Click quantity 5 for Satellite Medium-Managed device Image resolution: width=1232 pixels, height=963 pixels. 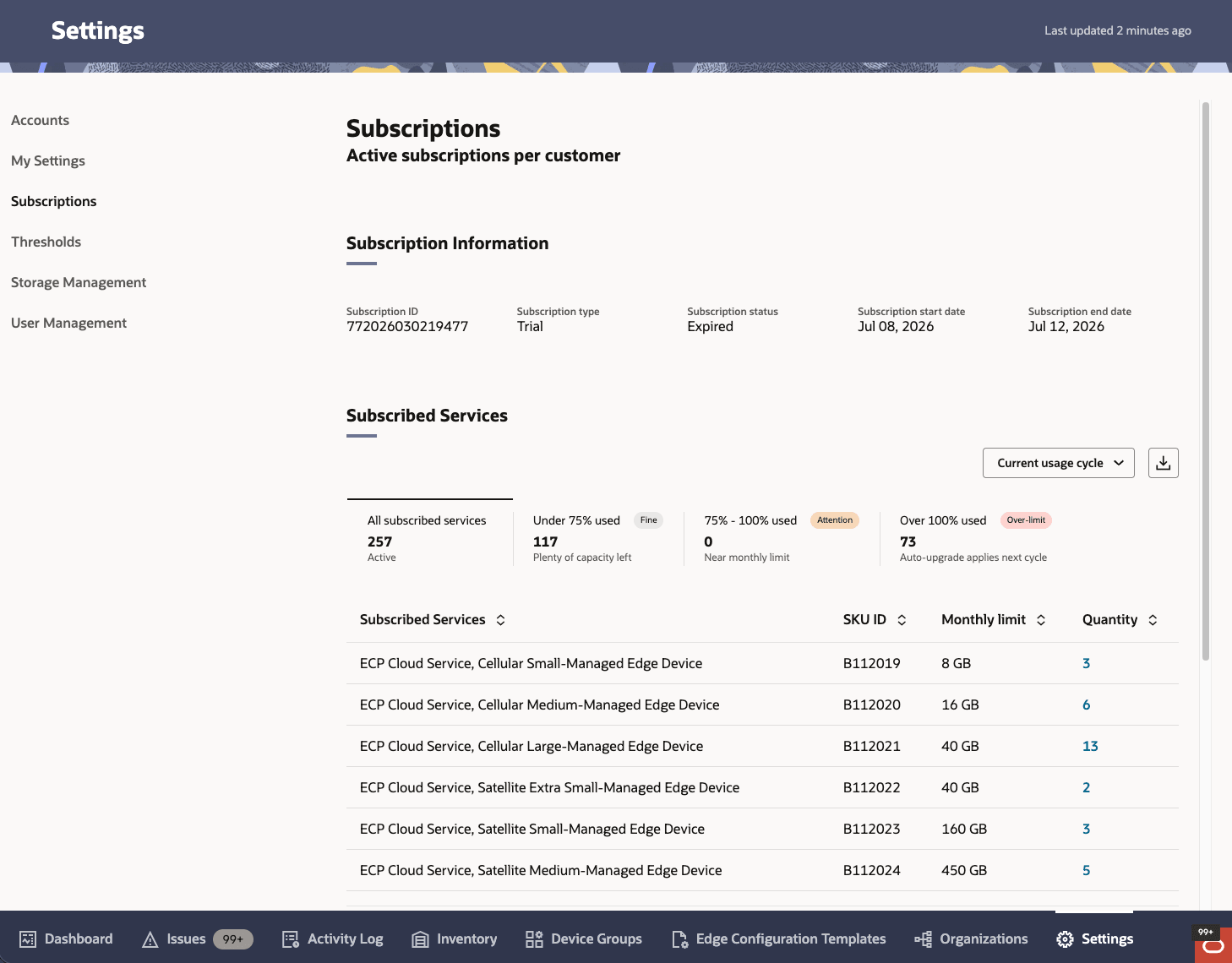tap(1086, 870)
